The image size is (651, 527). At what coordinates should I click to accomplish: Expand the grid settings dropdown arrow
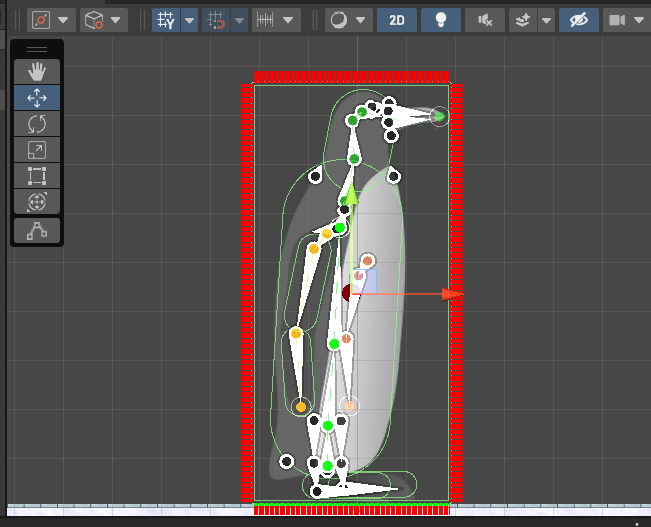[x=188, y=20]
